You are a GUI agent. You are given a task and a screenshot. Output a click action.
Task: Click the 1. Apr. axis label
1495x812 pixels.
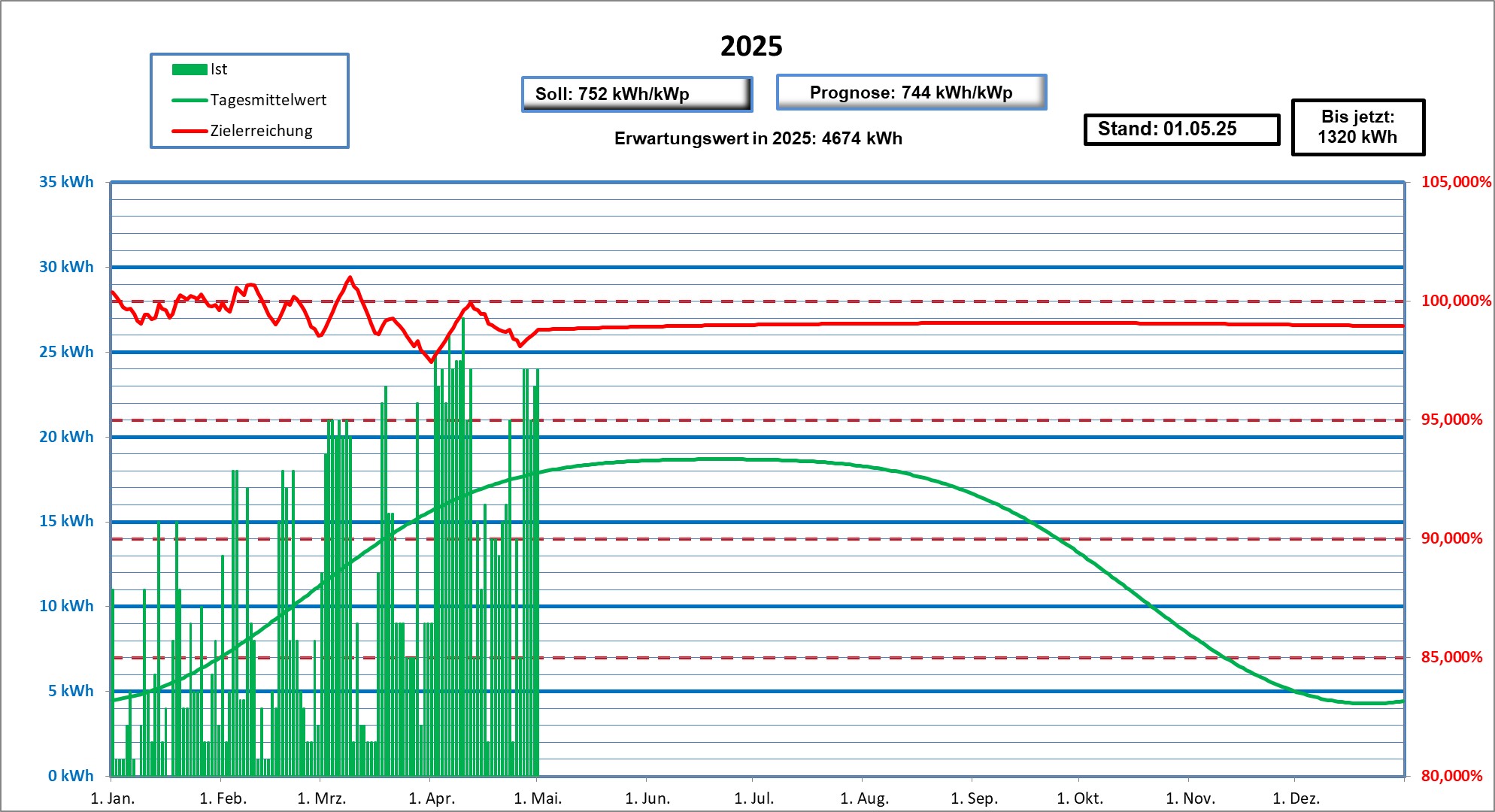432,798
